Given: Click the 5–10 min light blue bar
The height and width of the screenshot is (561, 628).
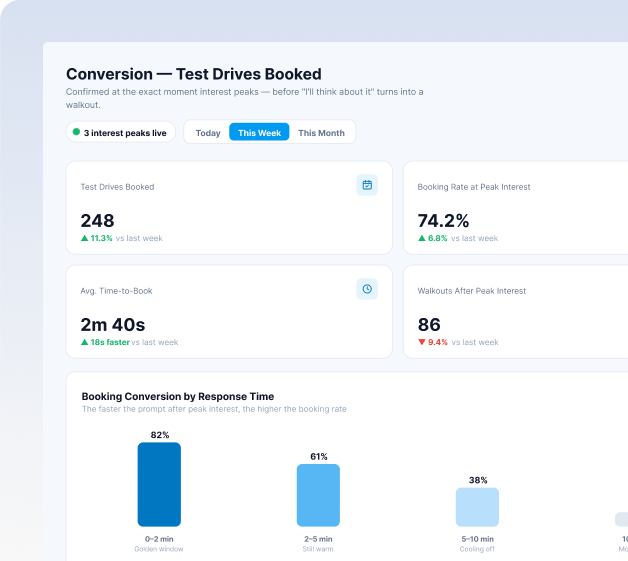Looking at the screenshot, I should (x=477, y=507).
